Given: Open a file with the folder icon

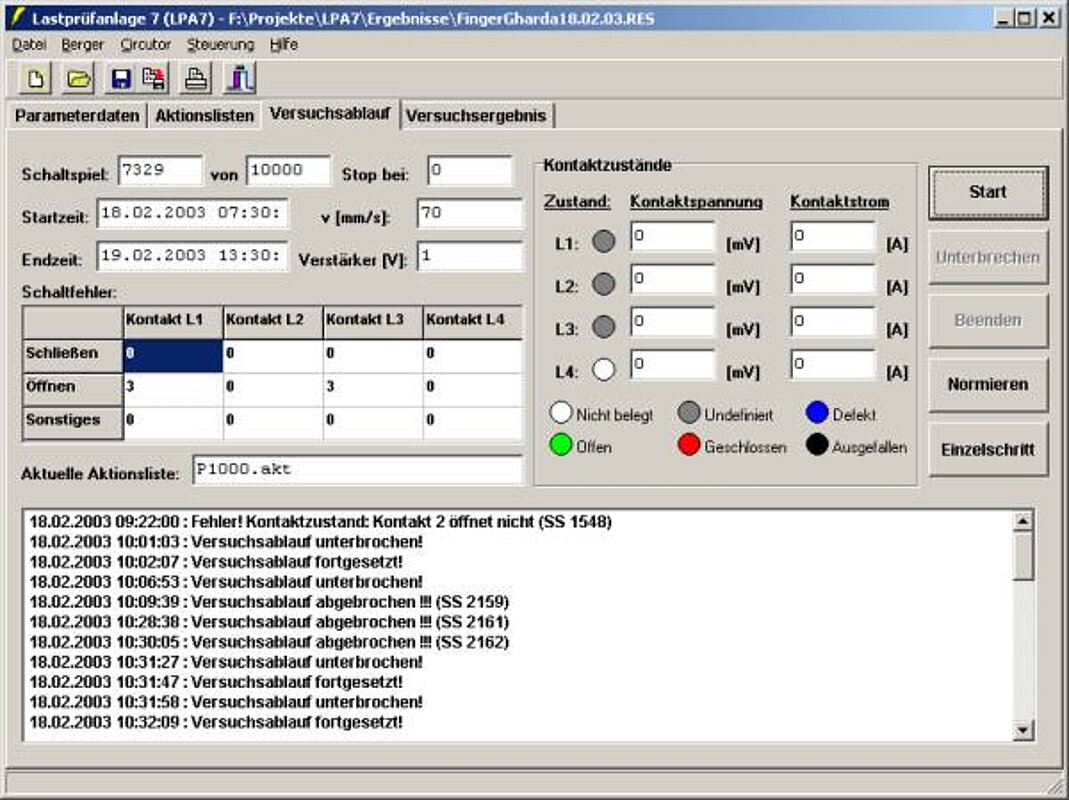Looking at the screenshot, I should click(x=78, y=79).
